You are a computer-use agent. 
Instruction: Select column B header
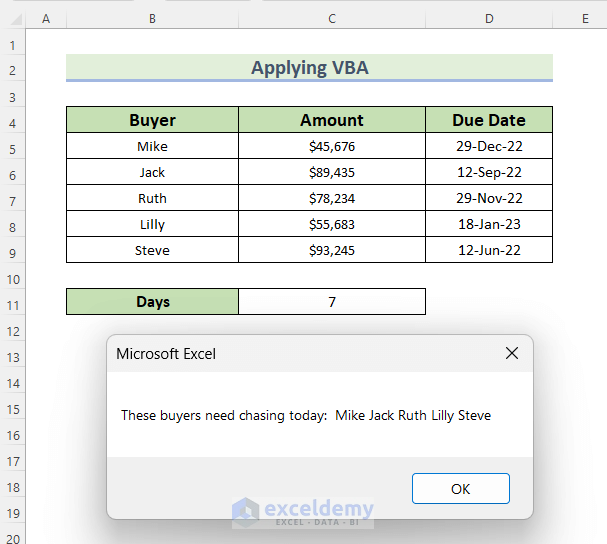pyautogui.click(x=152, y=19)
